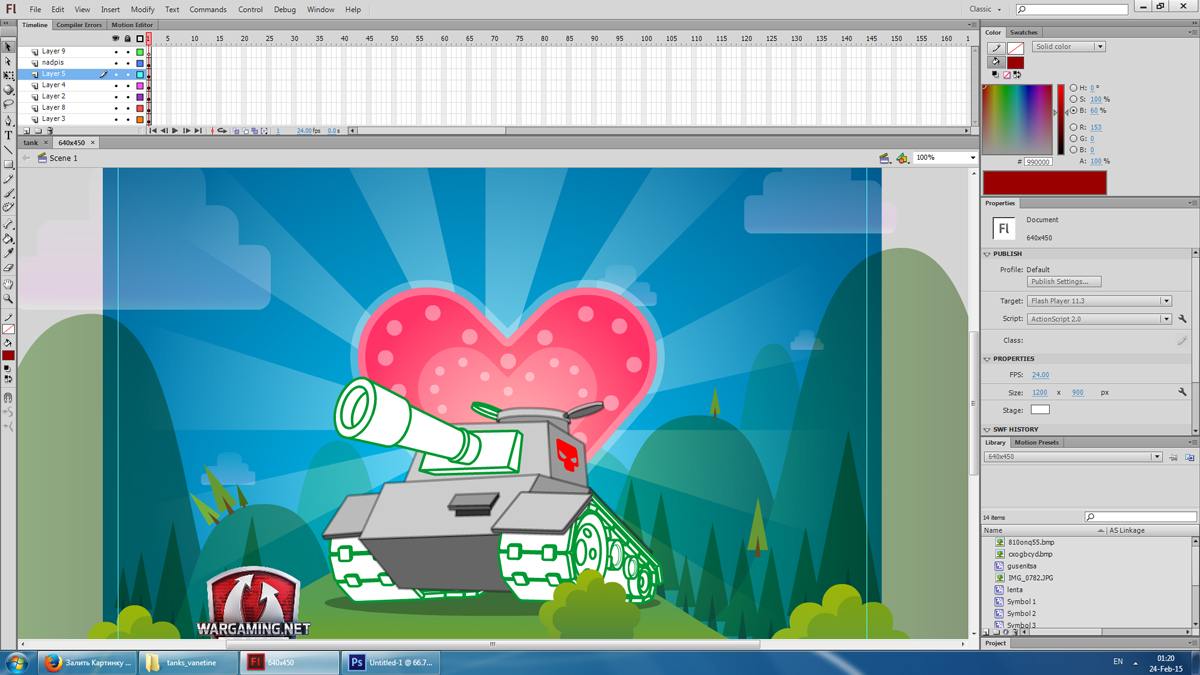Expand the SWF HISTORY section
The height and width of the screenshot is (675, 1200).
pos(987,430)
